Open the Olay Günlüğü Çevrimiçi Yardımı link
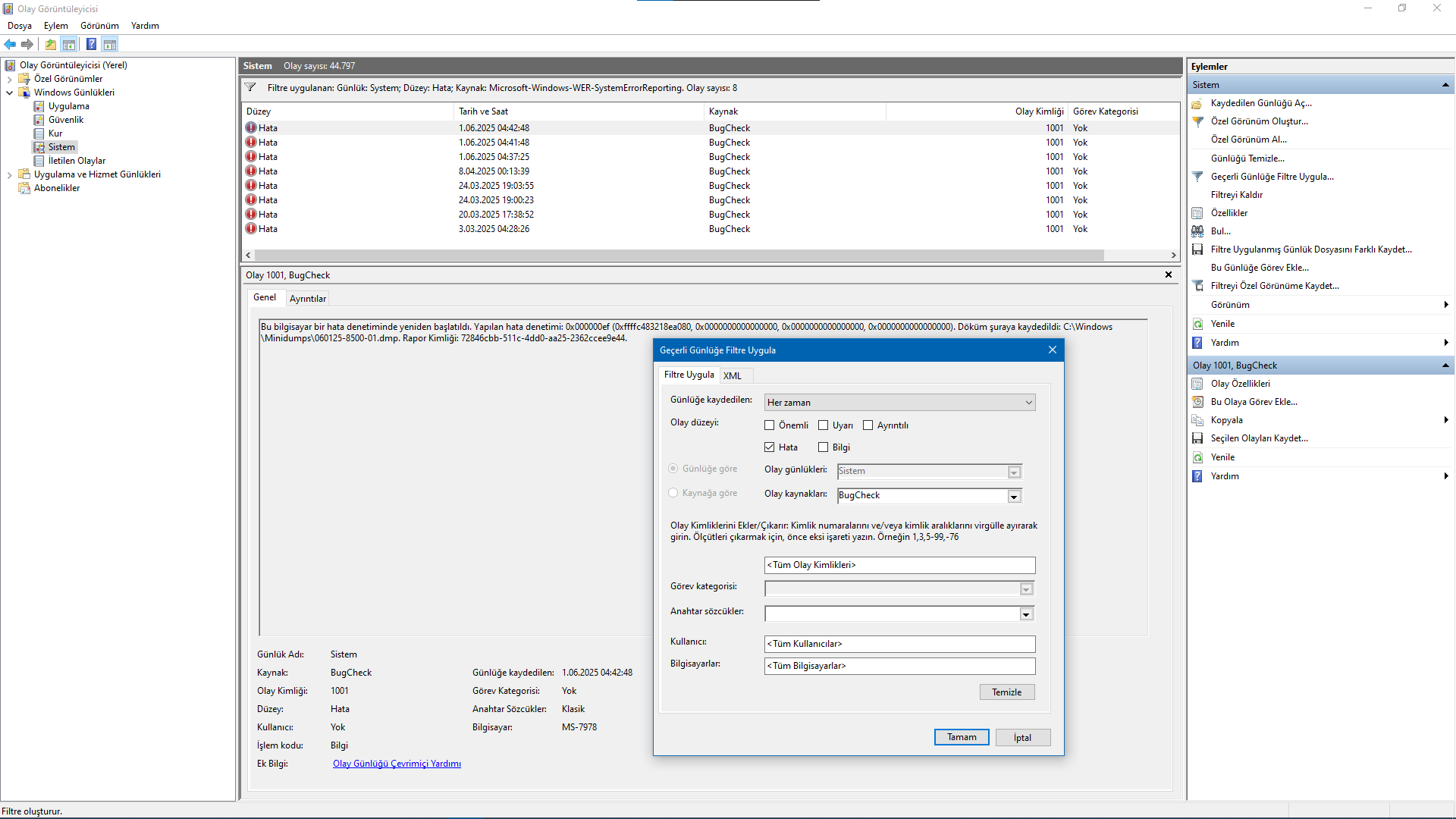Image resolution: width=1456 pixels, height=819 pixels. click(x=397, y=764)
